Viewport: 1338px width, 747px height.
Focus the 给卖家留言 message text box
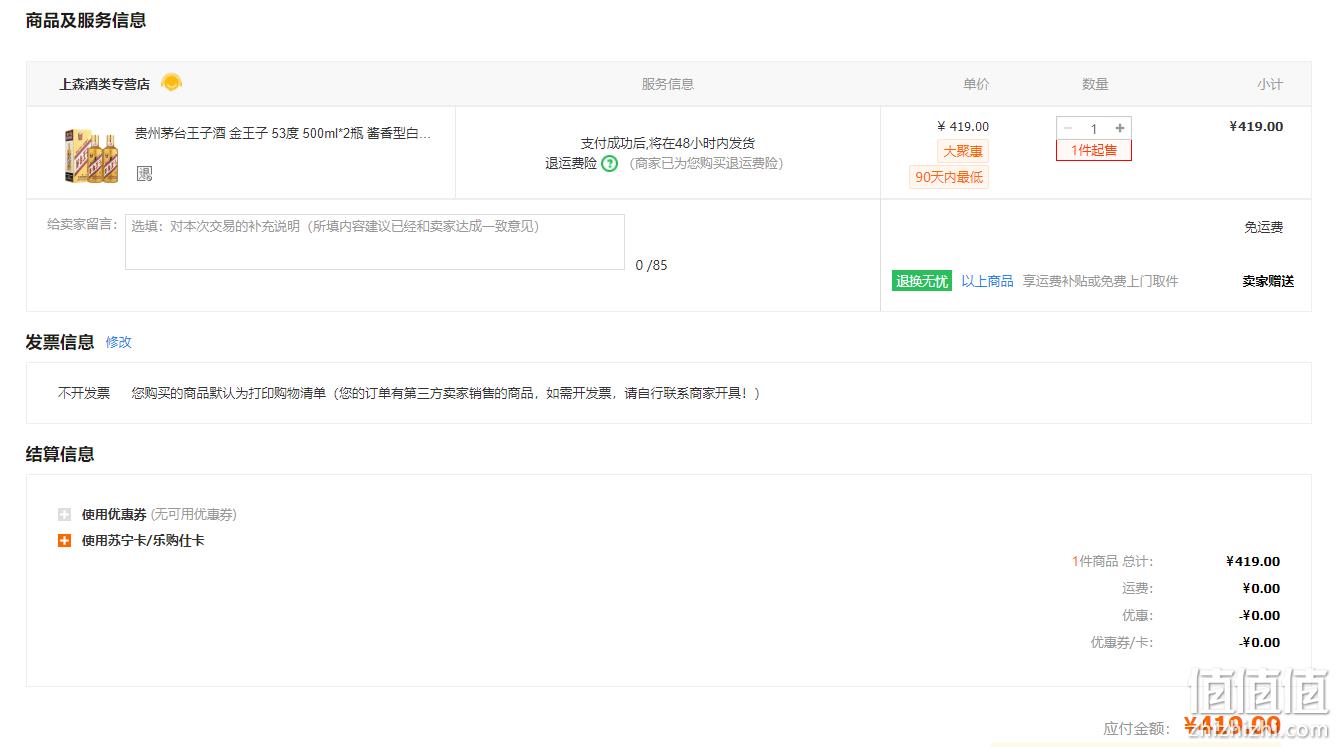(375, 242)
